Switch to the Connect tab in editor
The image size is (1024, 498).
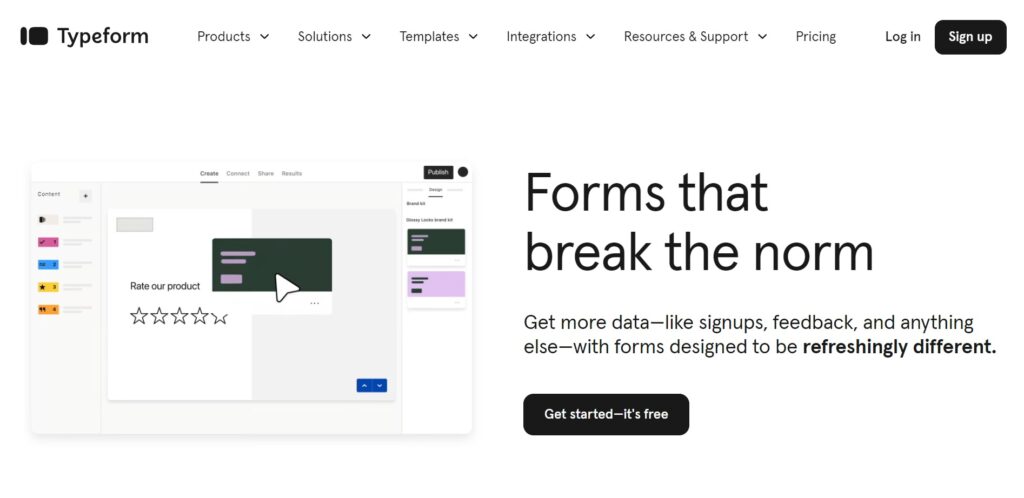click(x=238, y=174)
